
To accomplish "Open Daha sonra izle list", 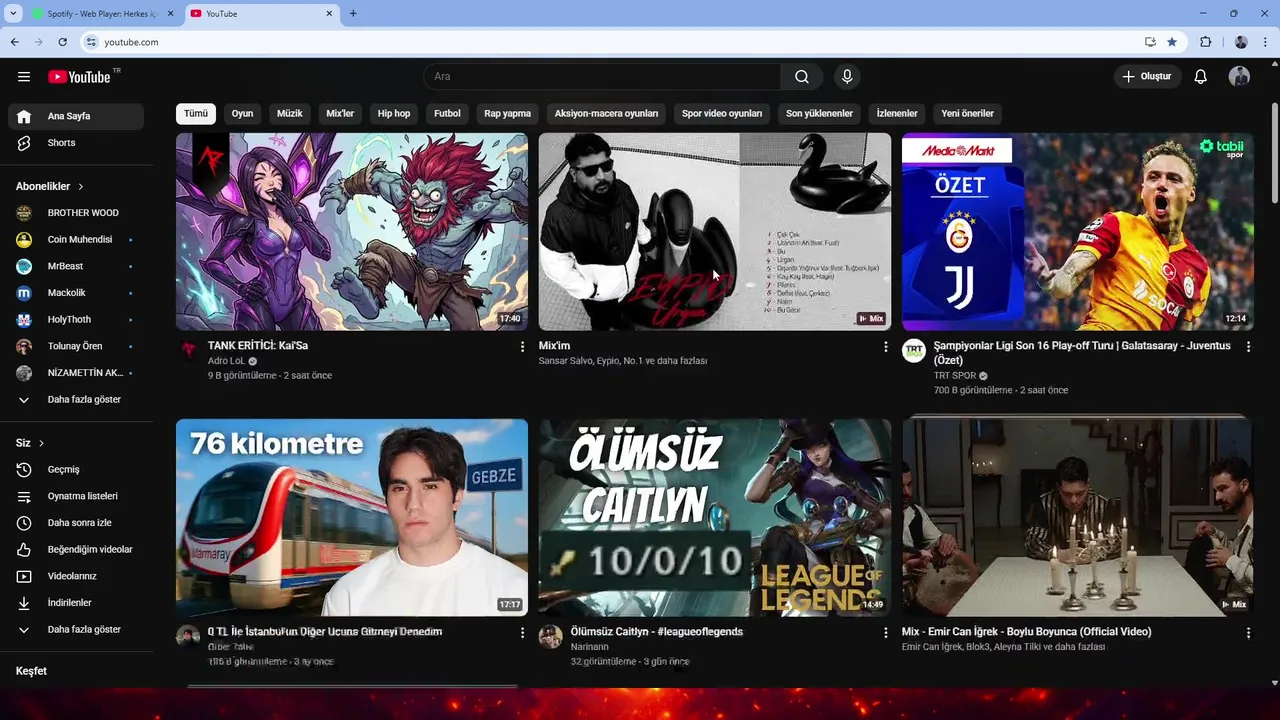I will click(76, 523).
